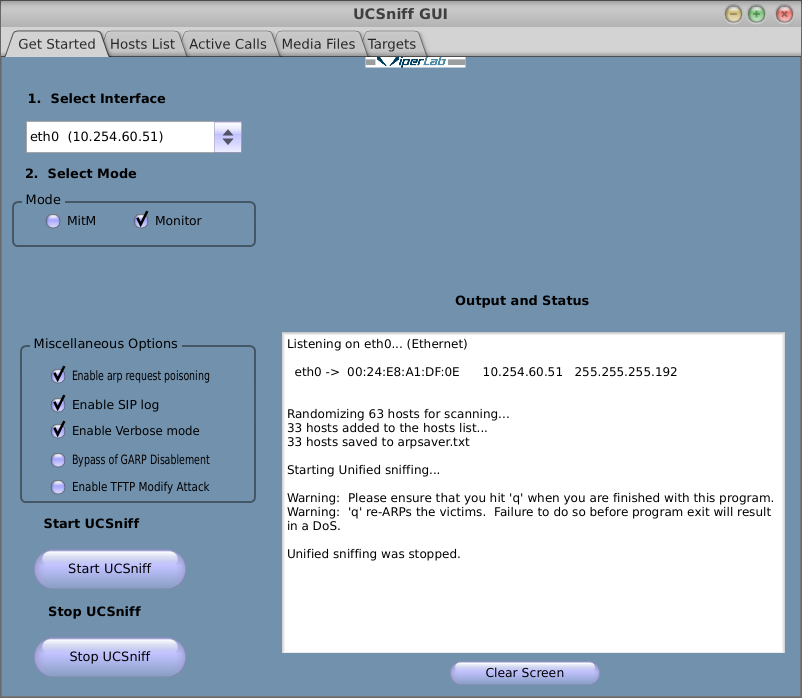Image resolution: width=802 pixels, height=698 pixels.
Task: Open the Active Calls tab
Action: point(228,44)
